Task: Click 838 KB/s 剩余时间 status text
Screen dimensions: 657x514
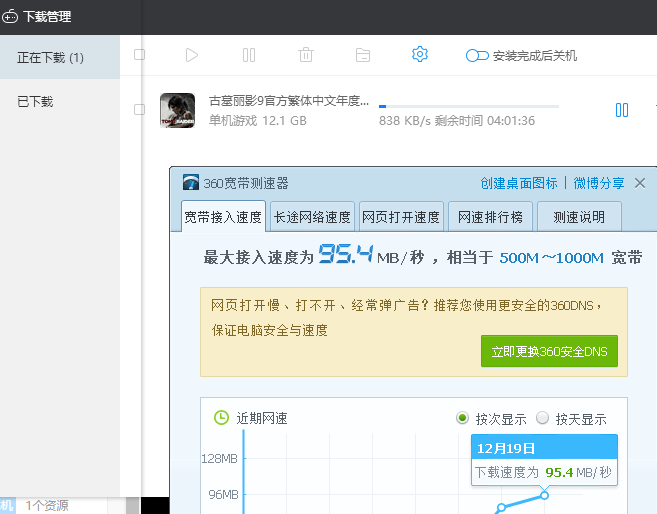Action: click(457, 121)
